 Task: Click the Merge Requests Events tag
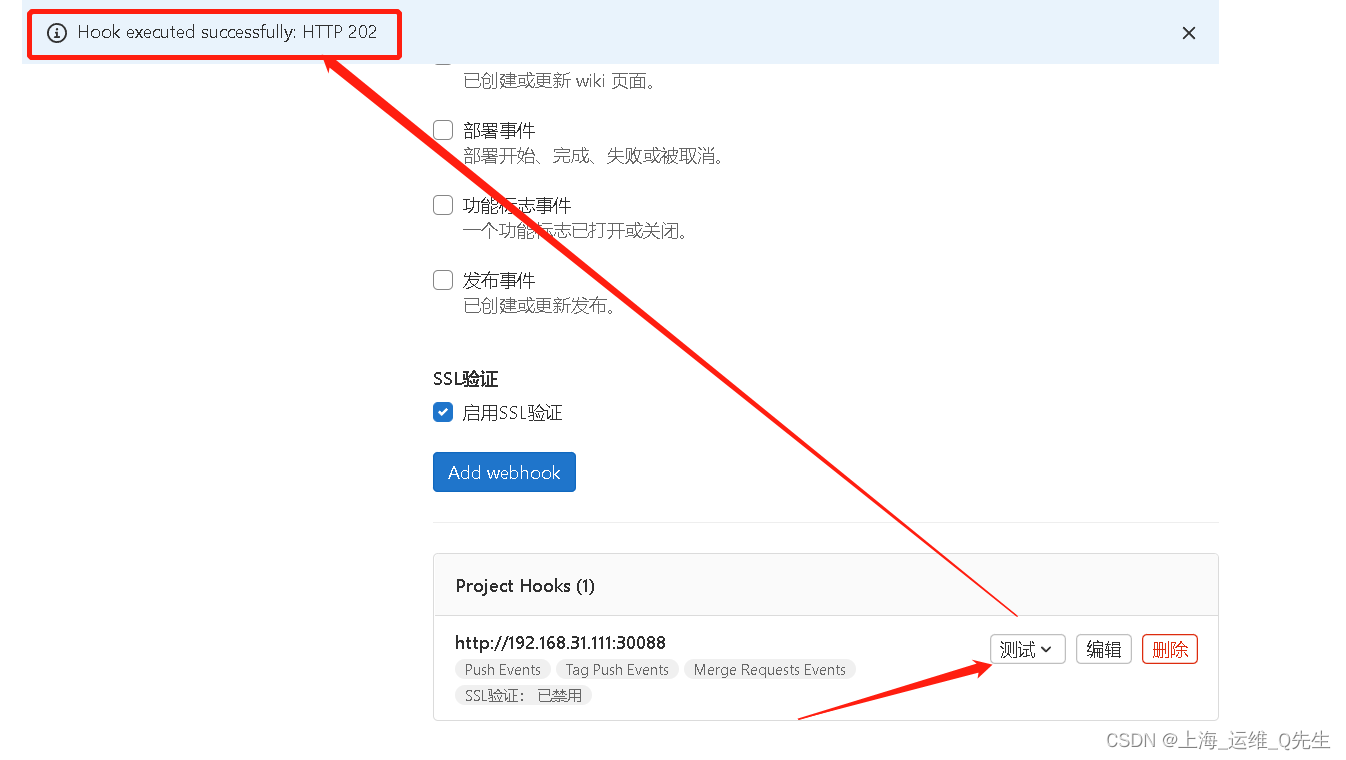(770, 670)
